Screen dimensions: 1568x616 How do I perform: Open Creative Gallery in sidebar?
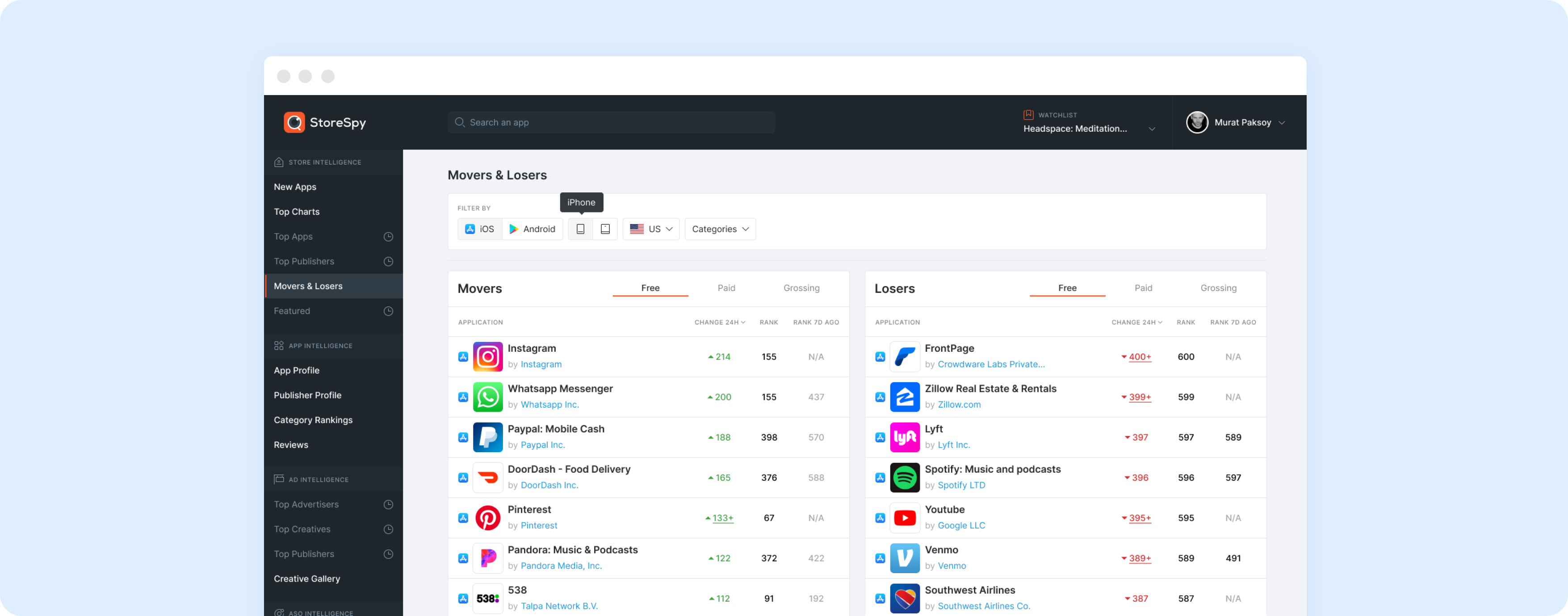pyautogui.click(x=334, y=579)
